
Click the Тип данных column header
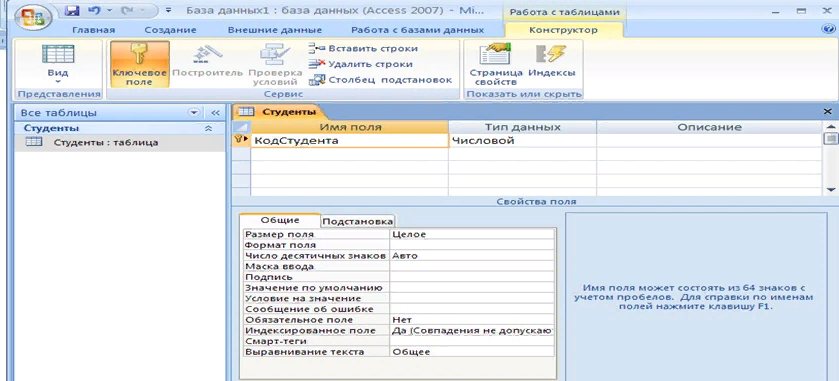click(x=522, y=127)
